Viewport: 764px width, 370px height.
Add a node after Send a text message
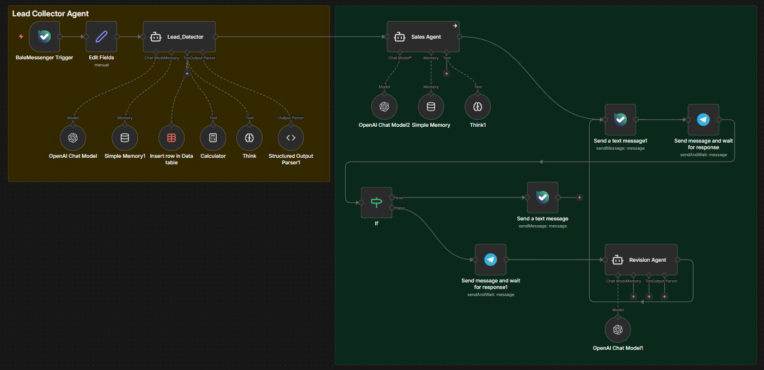coord(579,197)
